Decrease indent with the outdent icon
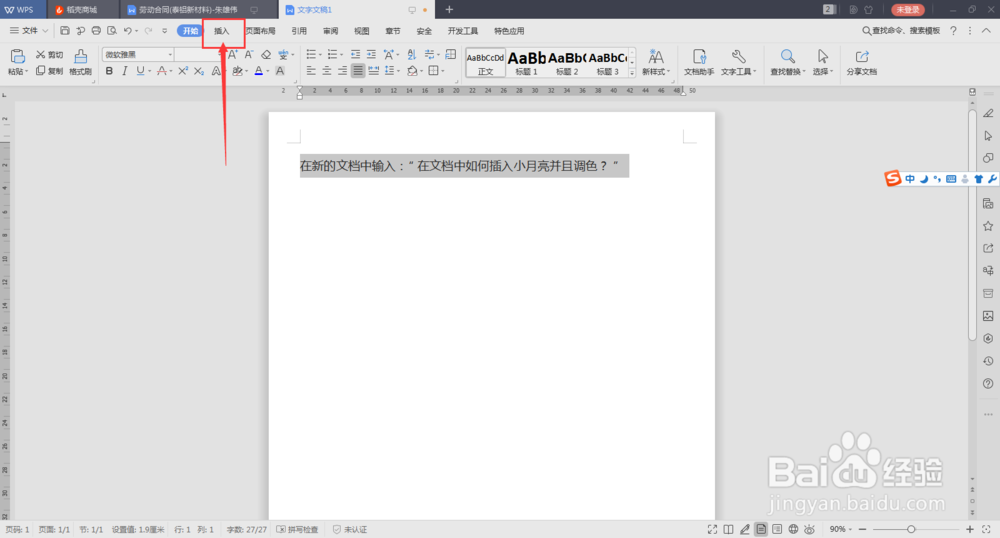This screenshot has height=538, width=1000. point(355,55)
